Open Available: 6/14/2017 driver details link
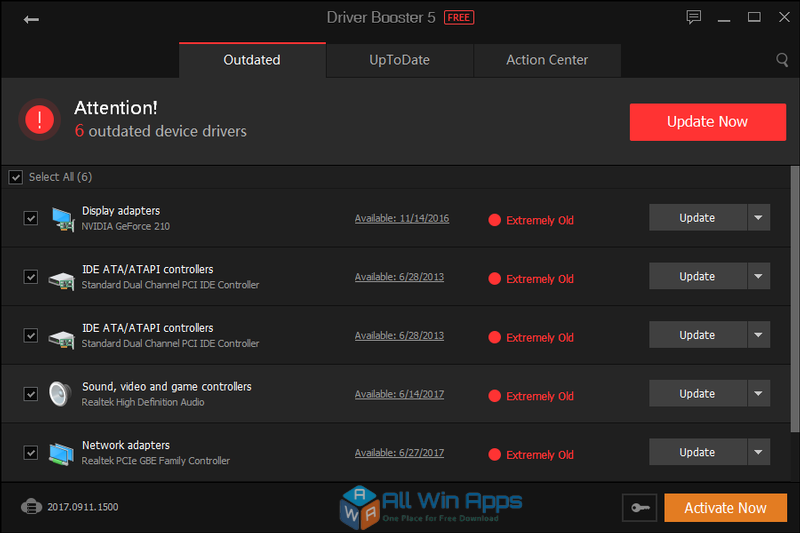Image resolution: width=800 pixels, height=533 pixels. point(399,394)
